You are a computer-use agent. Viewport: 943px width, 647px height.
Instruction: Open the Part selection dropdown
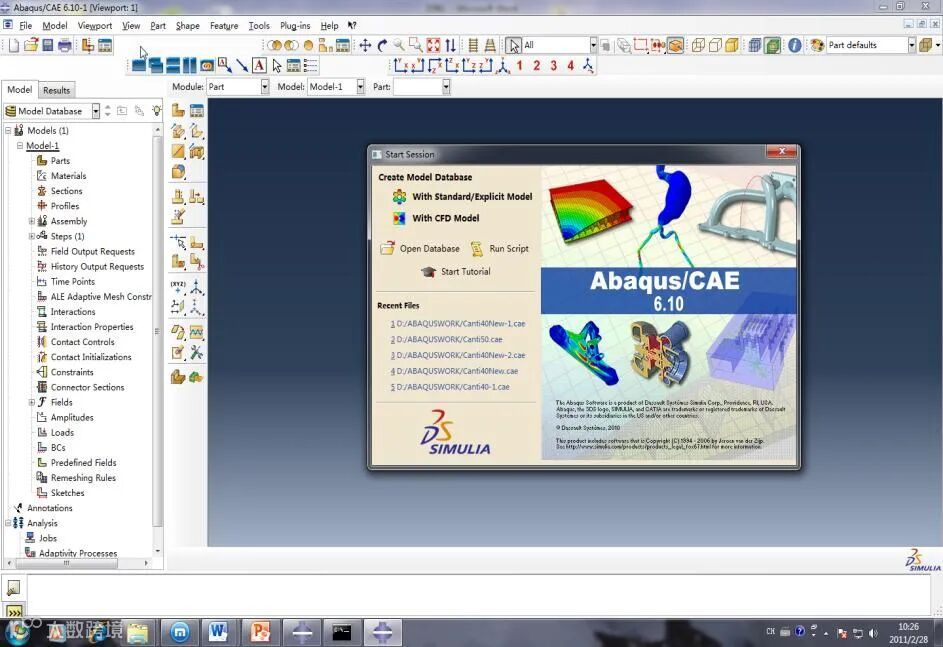click(446, 87)
